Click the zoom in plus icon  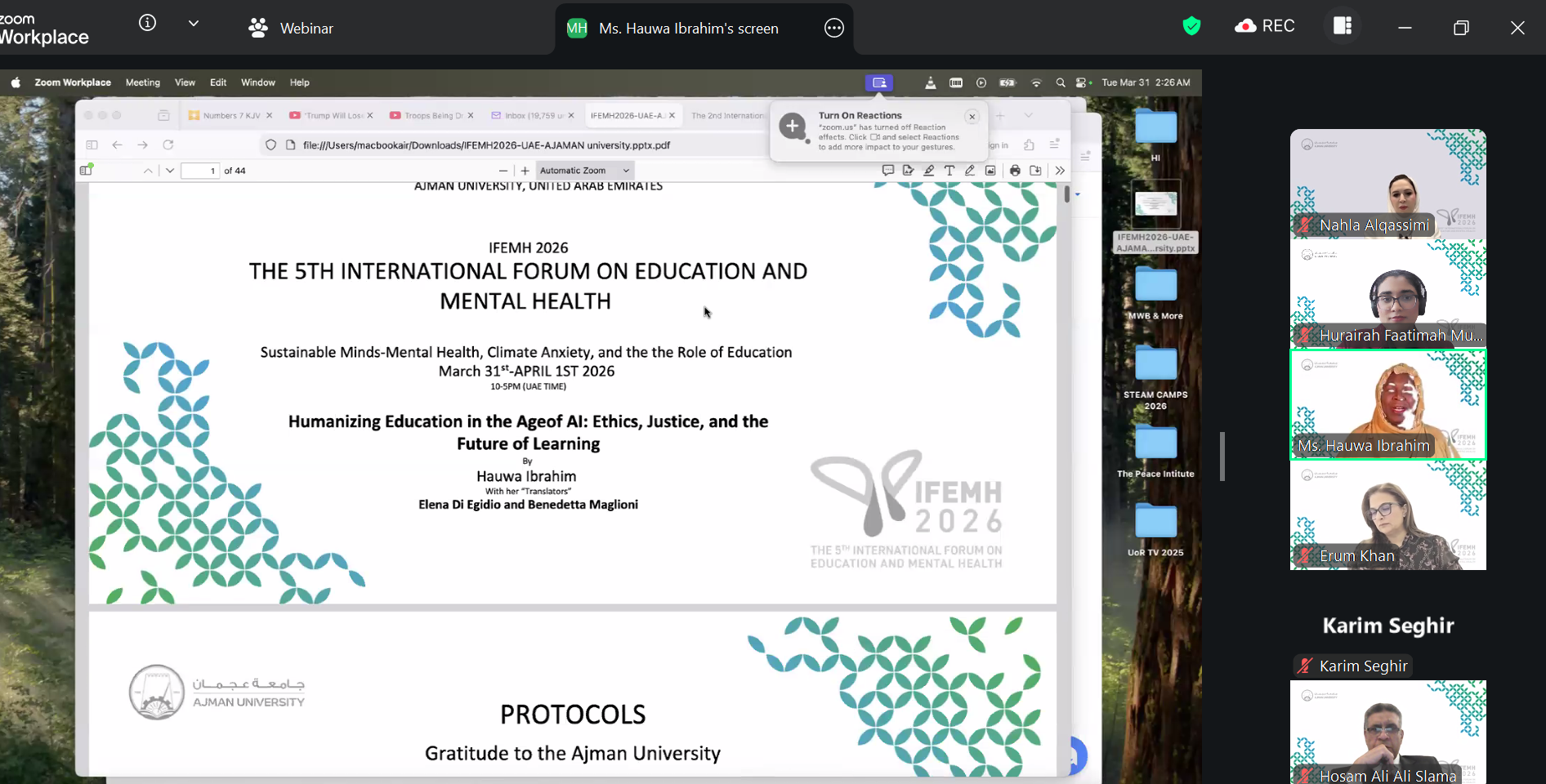coord(525,171)
